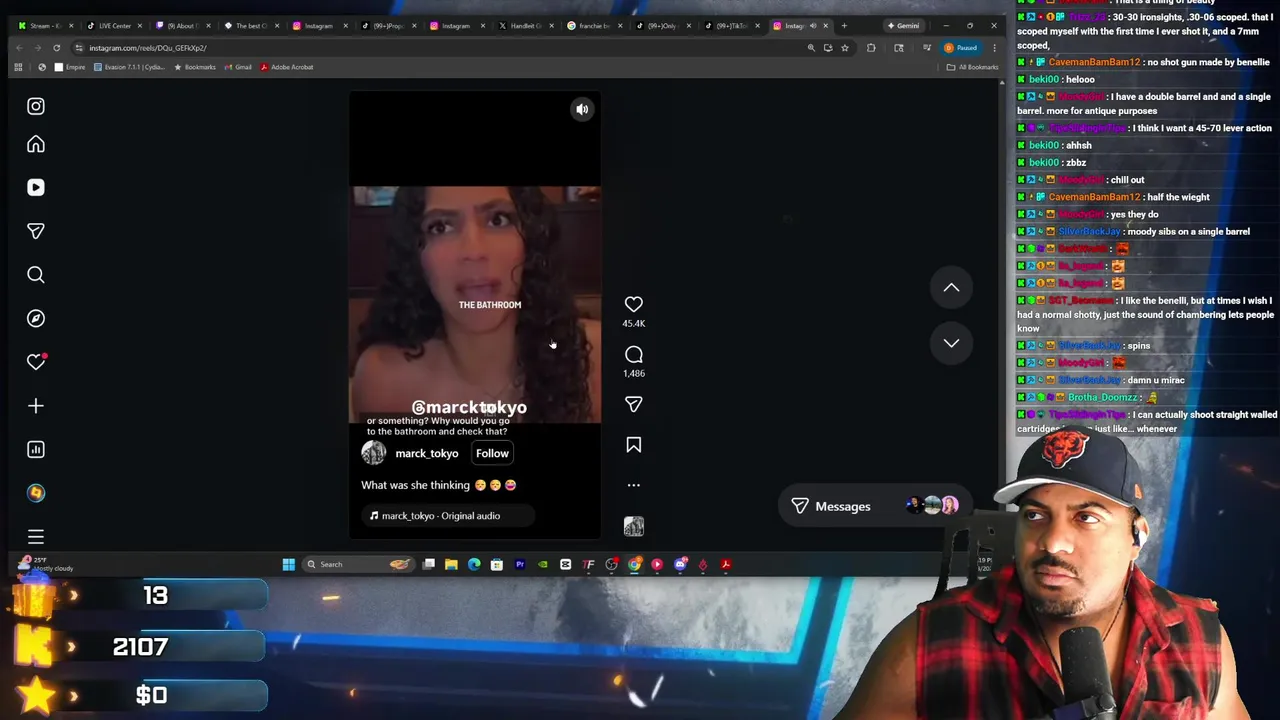Open Reels section in sidebar

click(x=36, y=187)
